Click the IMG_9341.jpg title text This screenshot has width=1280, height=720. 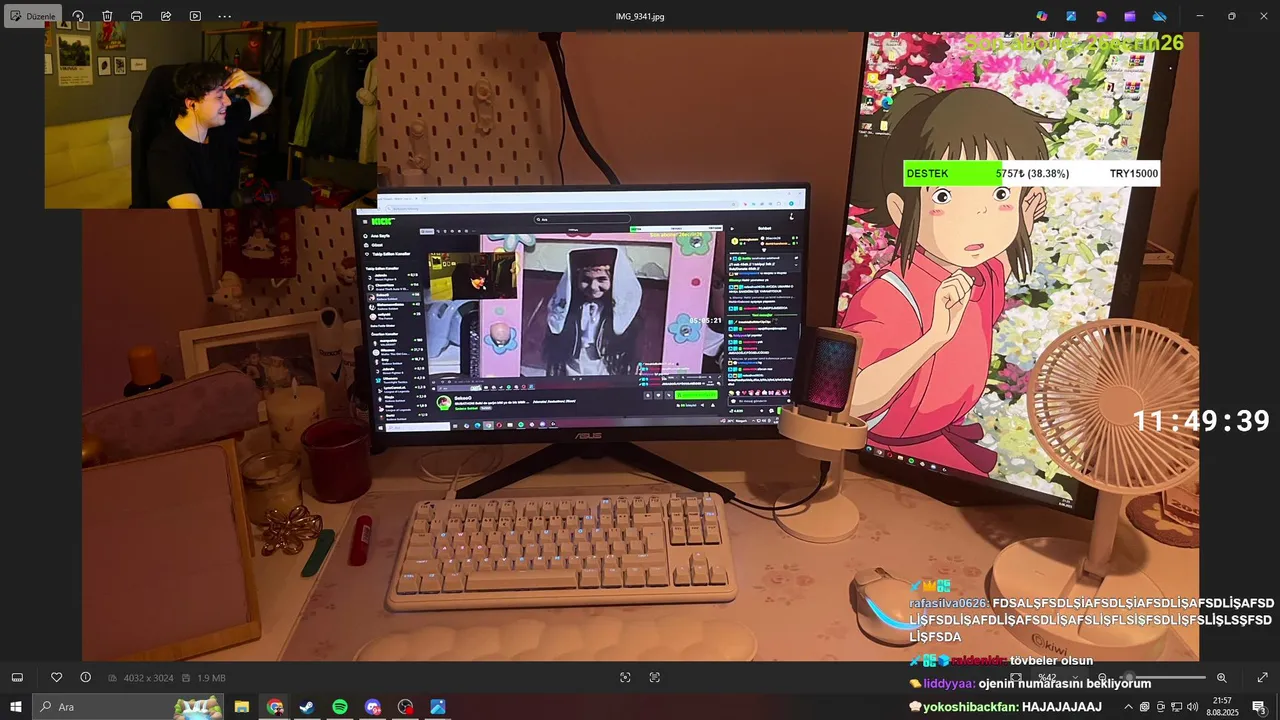[x=640, y=16]
